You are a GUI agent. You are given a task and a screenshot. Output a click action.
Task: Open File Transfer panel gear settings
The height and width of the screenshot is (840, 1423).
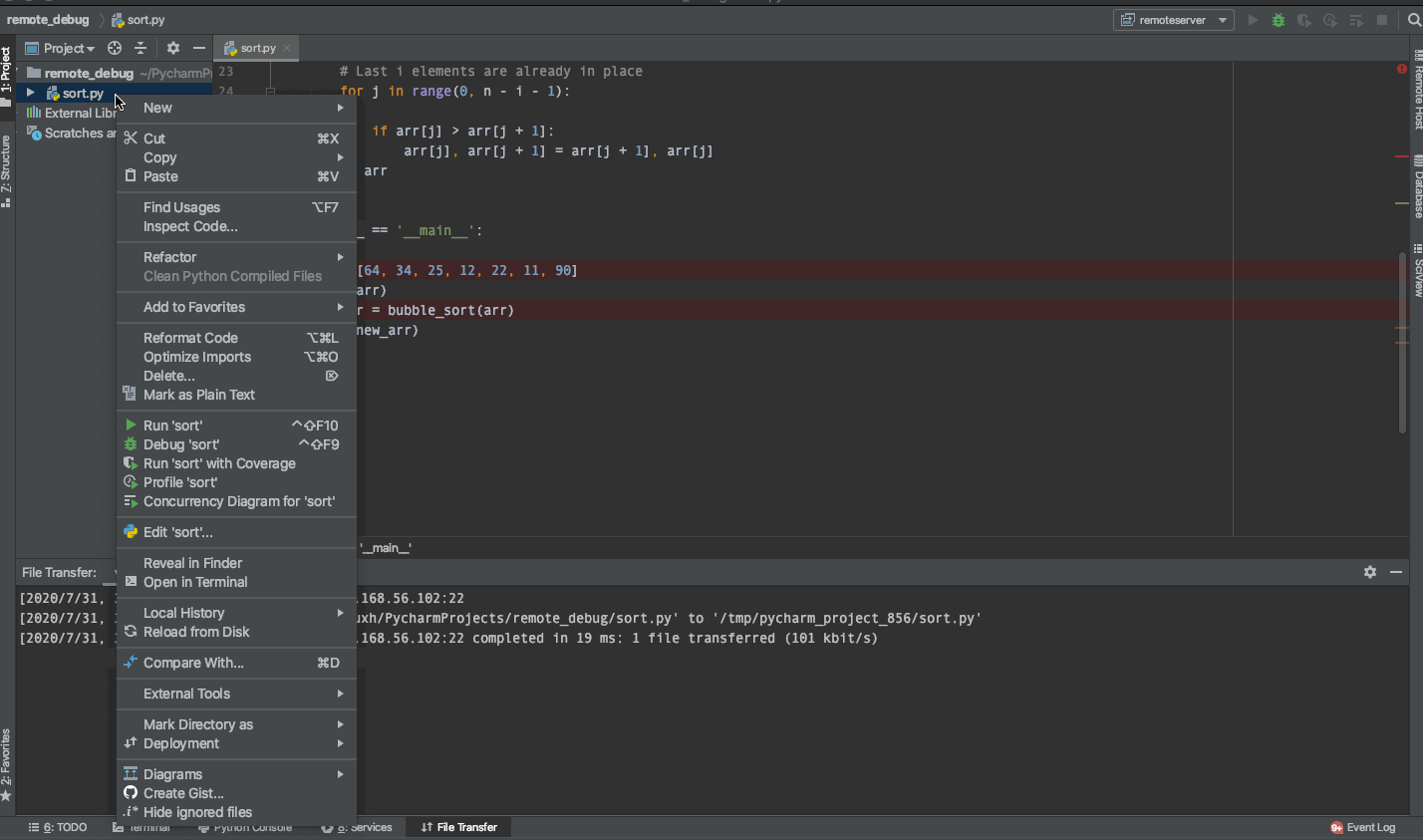pyautogui.click(x=1370, y=572)
